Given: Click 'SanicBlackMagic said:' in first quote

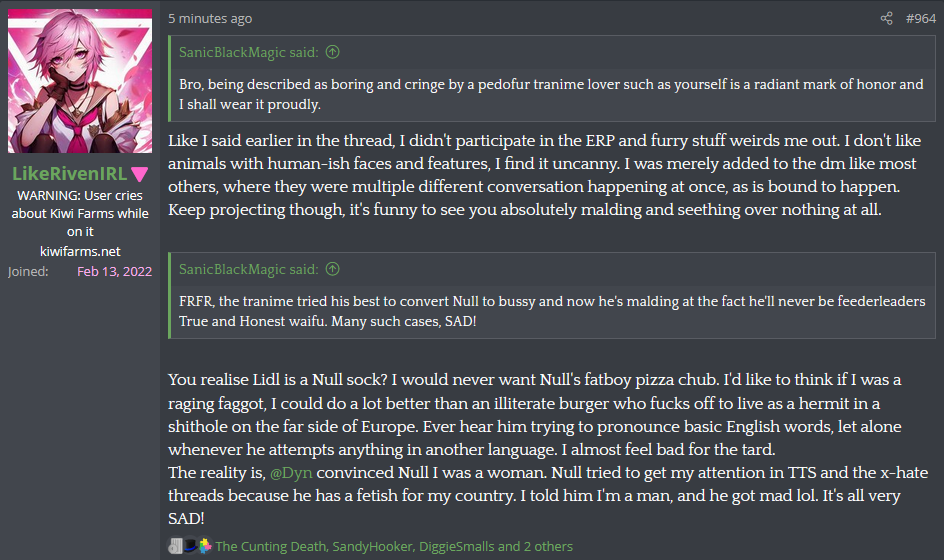Looking at the screenshot, I should (250, 52).
